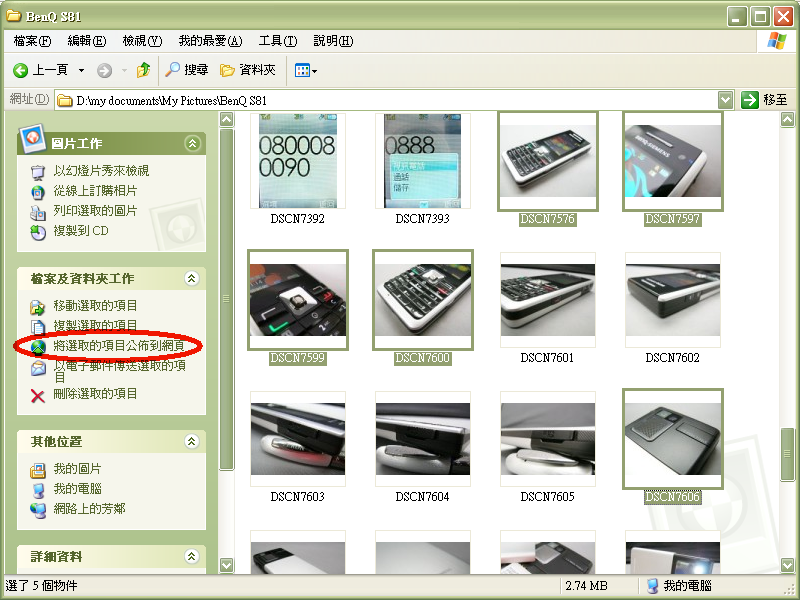Image resolution: width=800 pixels, height=600 pixels.
Task: Select thumbnail DSCN7601
Action: coord(547,300)
